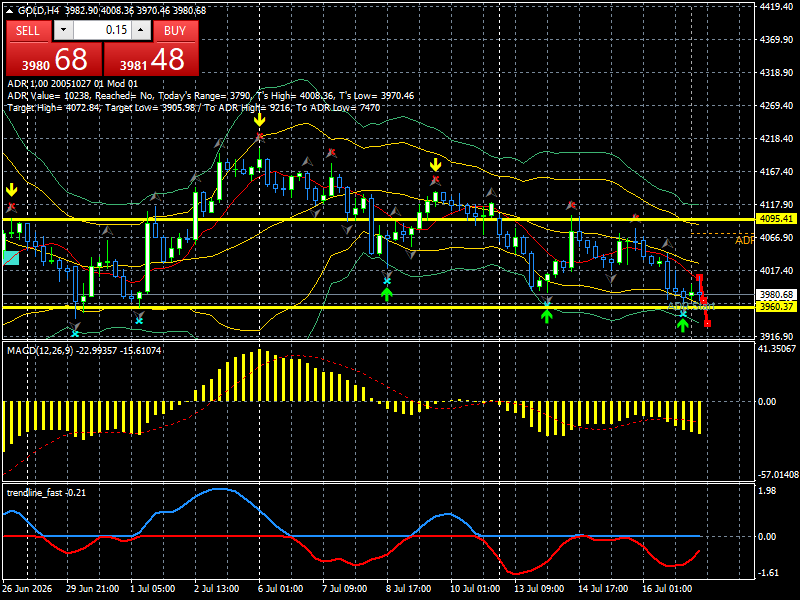This screenshot has width=800, height=600.
Task: Select the yellow horizontal line at 3960.37
Action: (x=379, y=307)
